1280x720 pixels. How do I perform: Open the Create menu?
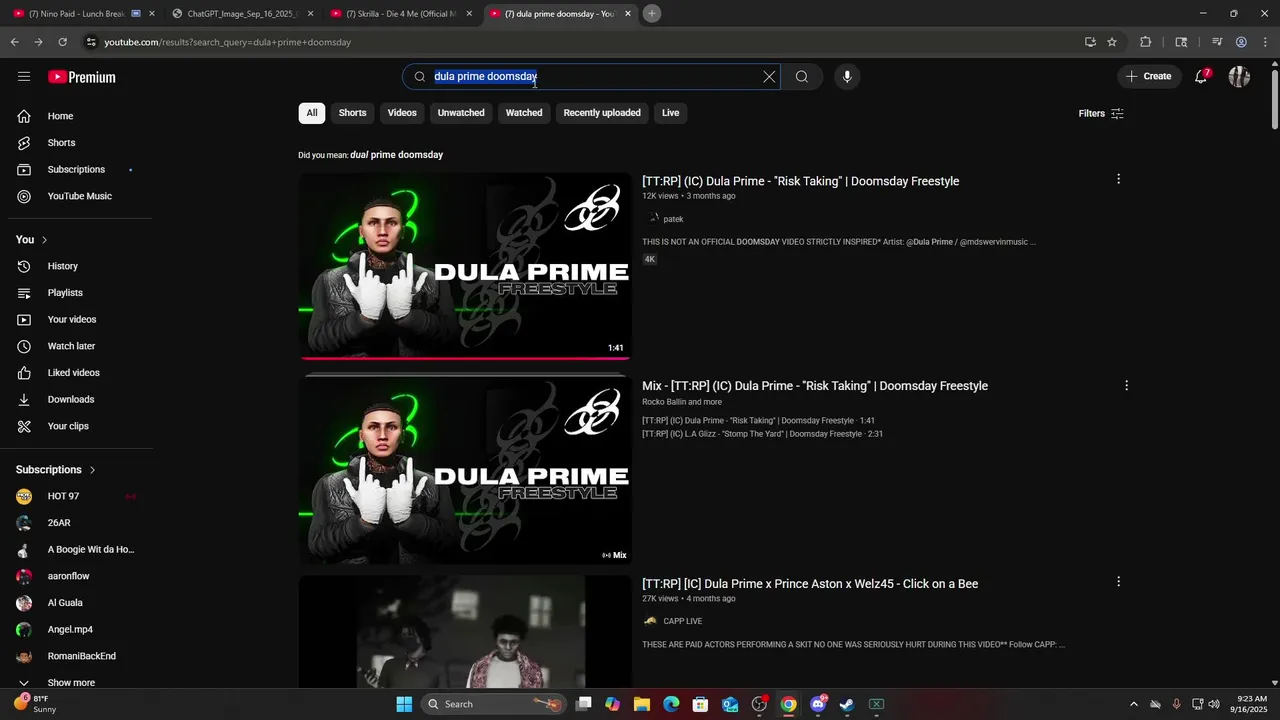point(1148,76)
